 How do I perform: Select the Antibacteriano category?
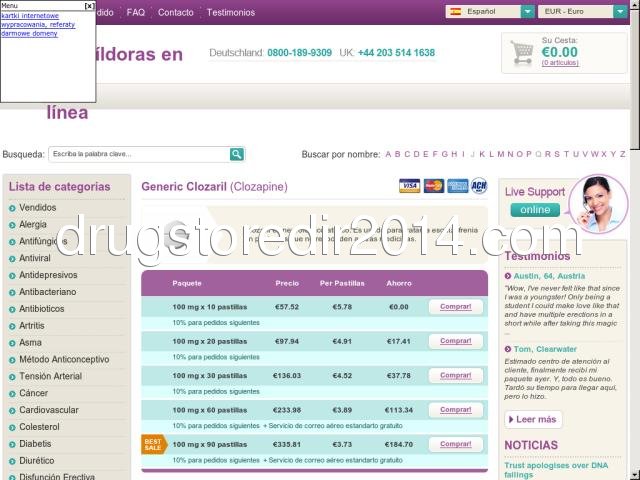click(47, 292)
